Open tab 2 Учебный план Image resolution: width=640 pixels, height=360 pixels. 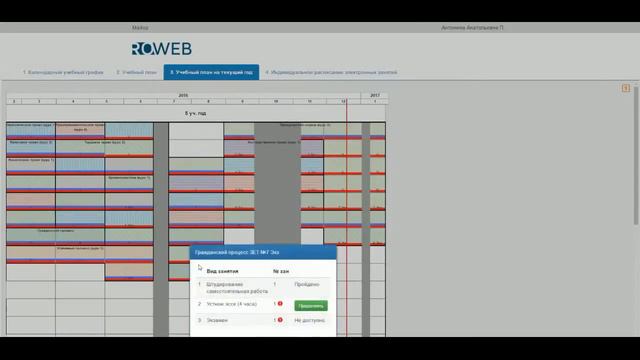(x=136, y=72)
